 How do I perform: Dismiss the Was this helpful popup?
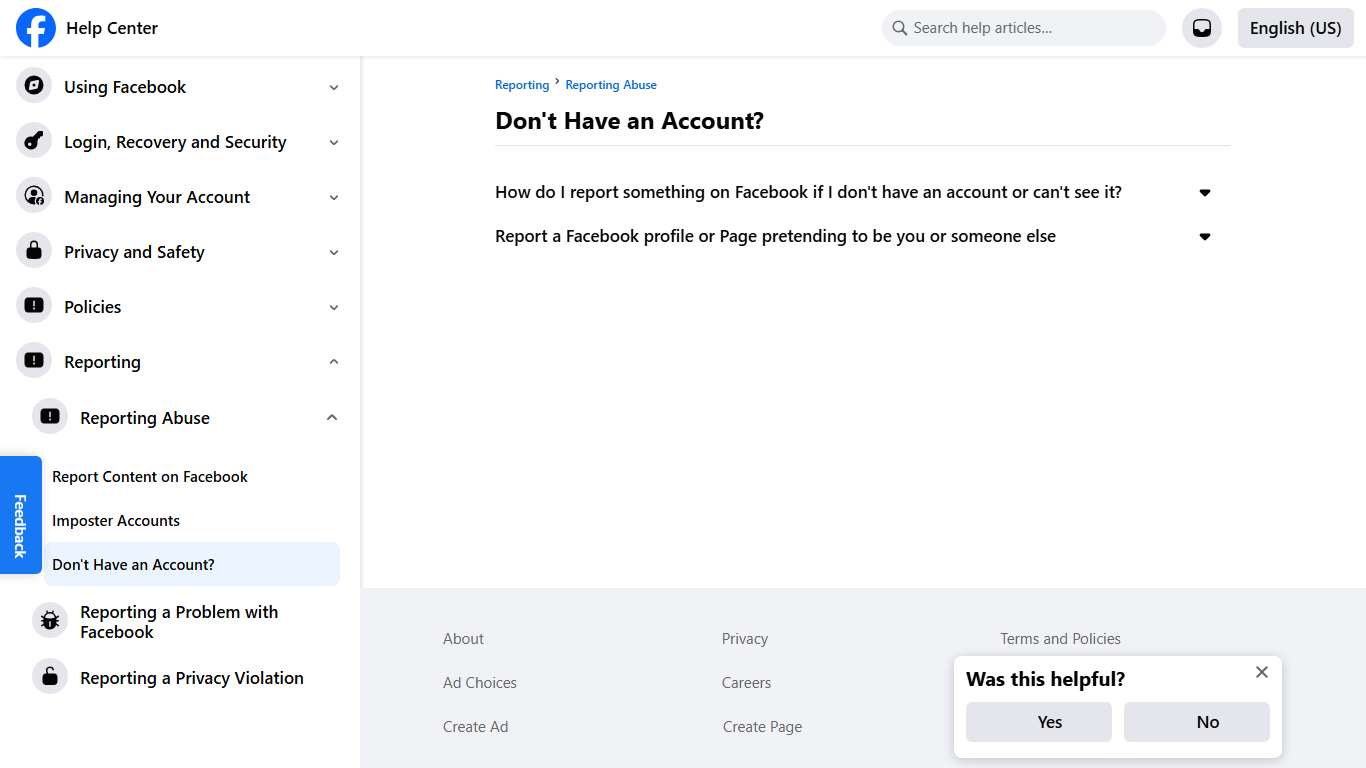pos(1261,672)
